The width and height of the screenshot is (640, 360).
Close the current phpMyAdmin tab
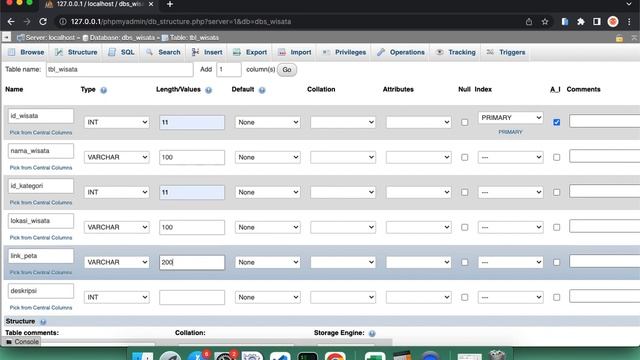(x=151, y=4)
